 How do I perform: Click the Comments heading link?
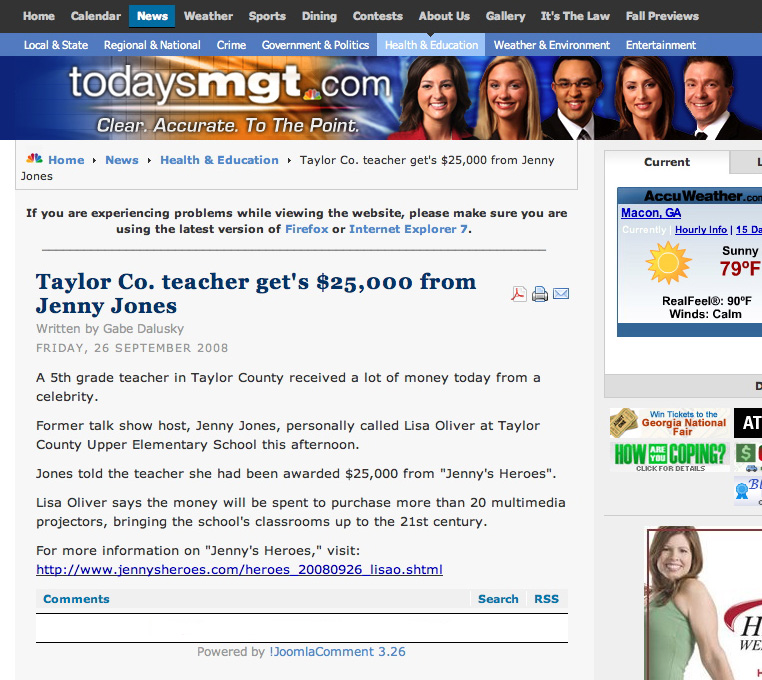coord(76,599)
